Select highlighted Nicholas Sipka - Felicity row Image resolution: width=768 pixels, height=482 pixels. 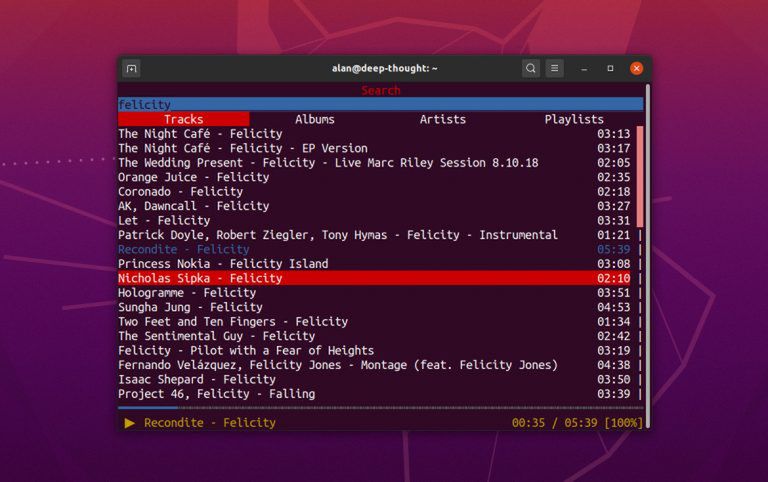coord(374,278)
